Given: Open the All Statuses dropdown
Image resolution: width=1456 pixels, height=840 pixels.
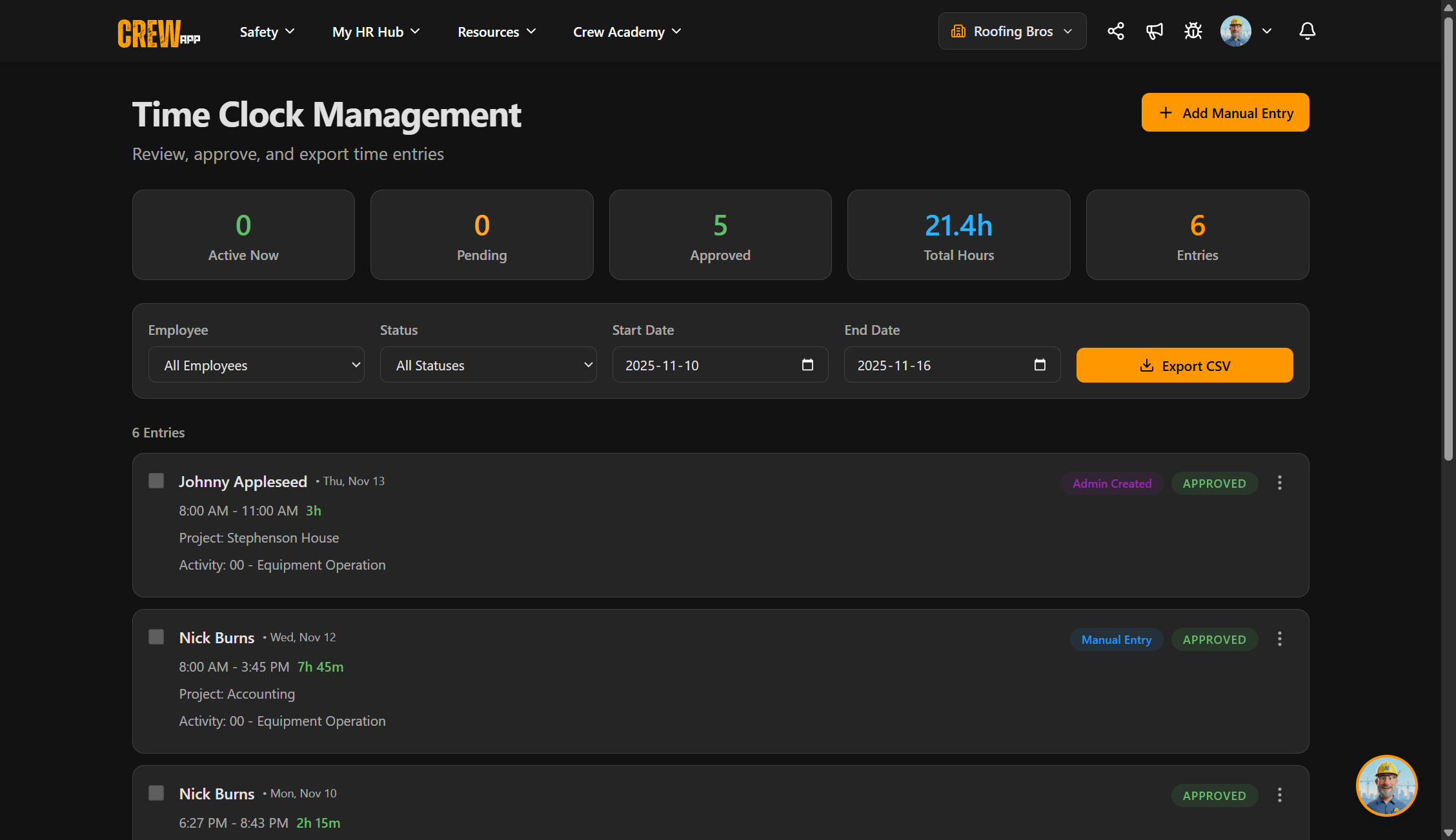Looking at the screenshot, I should [488, 365].
